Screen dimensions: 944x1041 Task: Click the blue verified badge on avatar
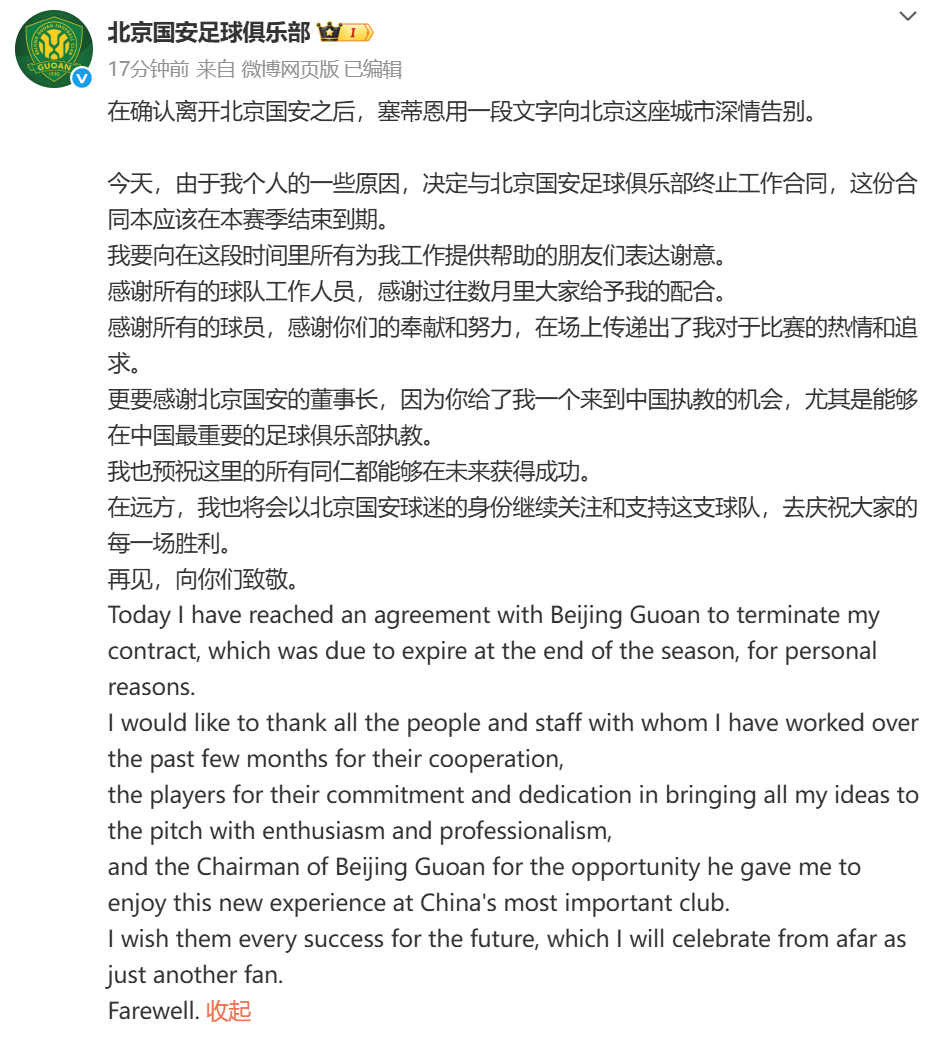83,77
